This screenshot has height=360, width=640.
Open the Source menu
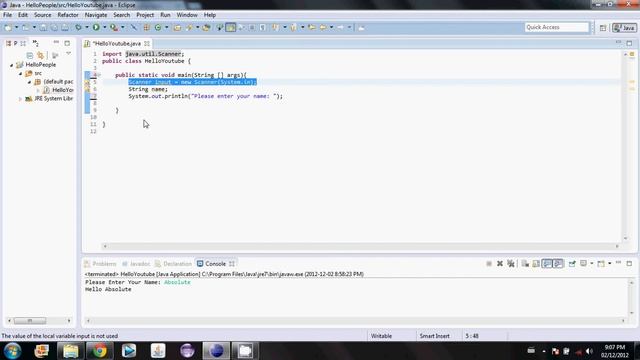(x=42, y=15)
